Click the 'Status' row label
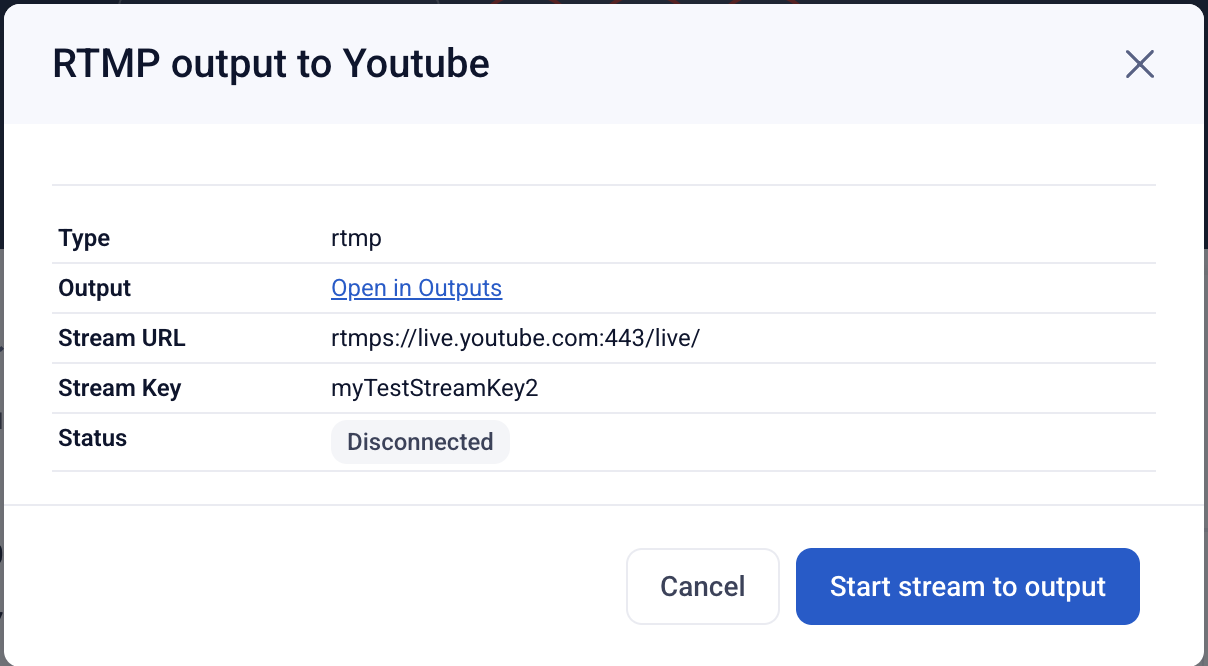 pos(93,438)
